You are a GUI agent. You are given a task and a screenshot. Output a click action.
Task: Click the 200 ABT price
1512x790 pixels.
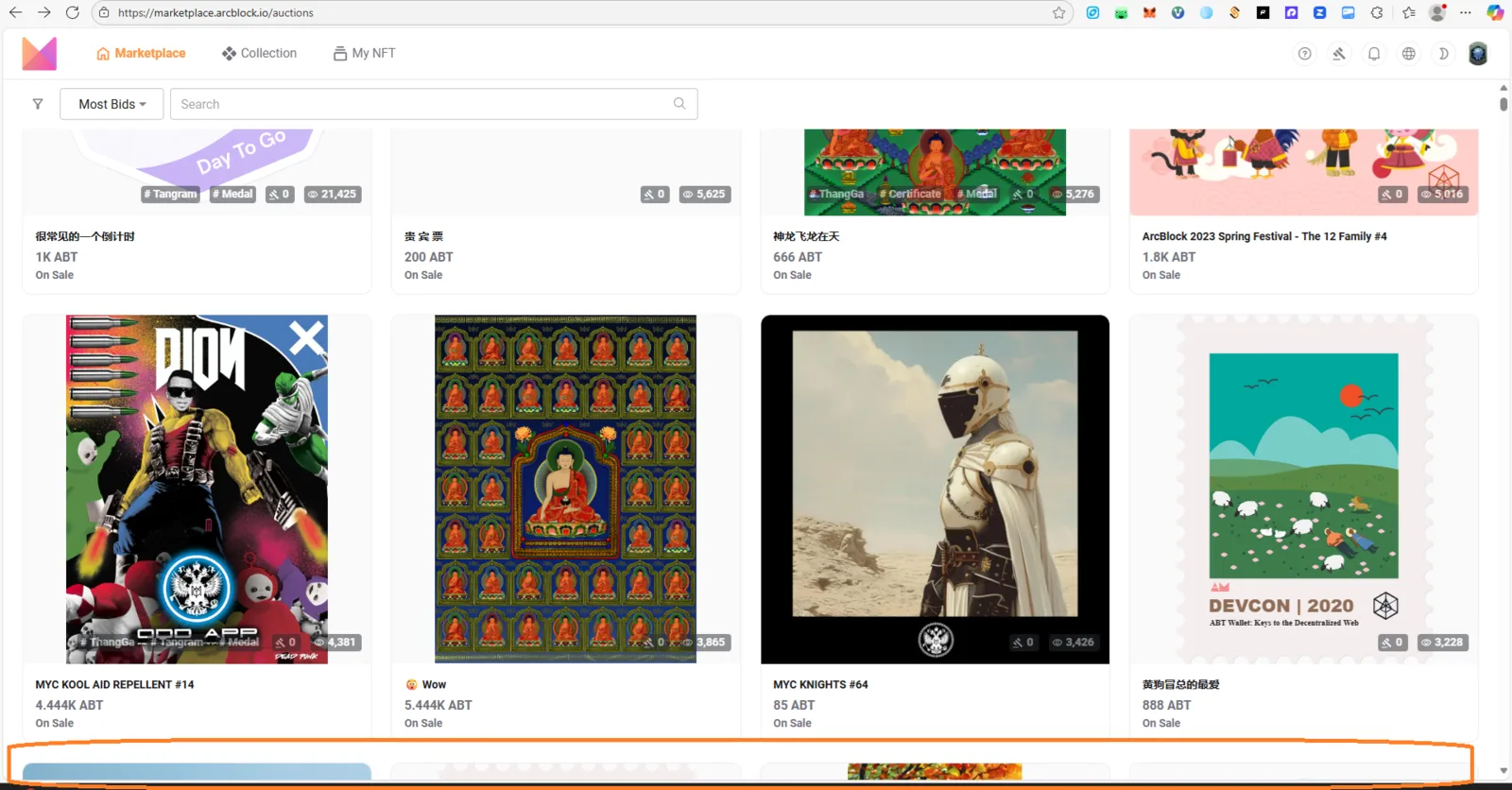click(429, 257)
